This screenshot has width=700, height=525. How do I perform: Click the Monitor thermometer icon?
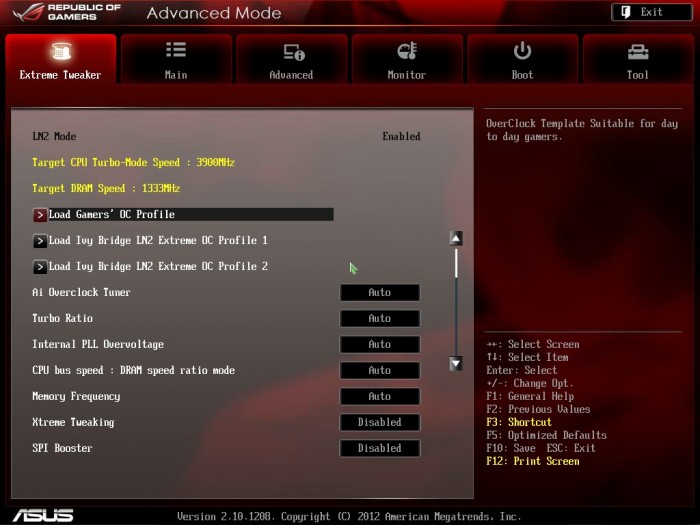[x=407, y=51]
